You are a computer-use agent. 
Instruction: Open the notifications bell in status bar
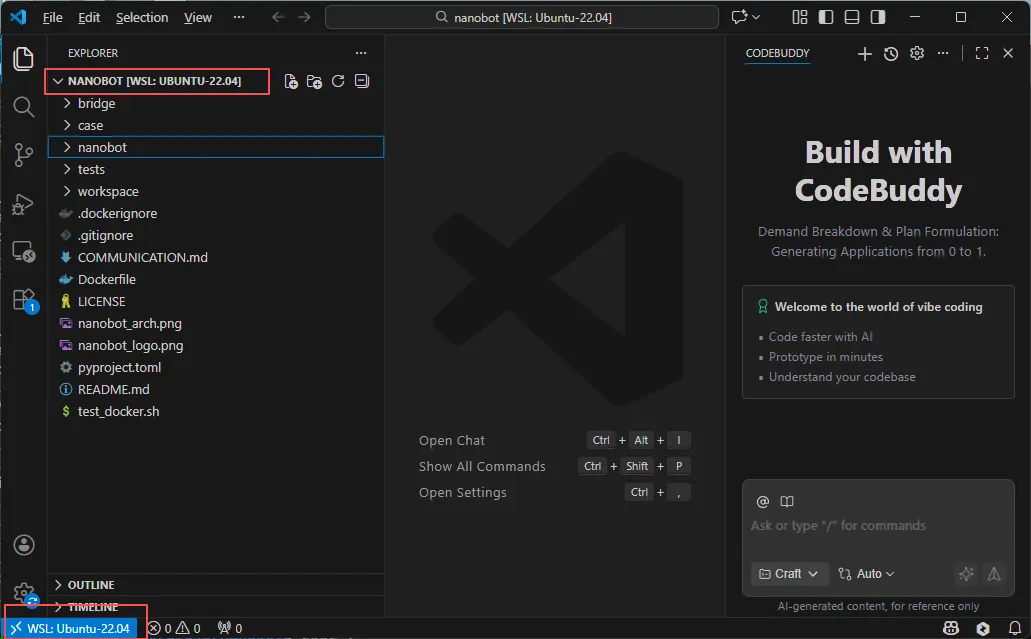pyautogui.click(x=1015, y=628)
